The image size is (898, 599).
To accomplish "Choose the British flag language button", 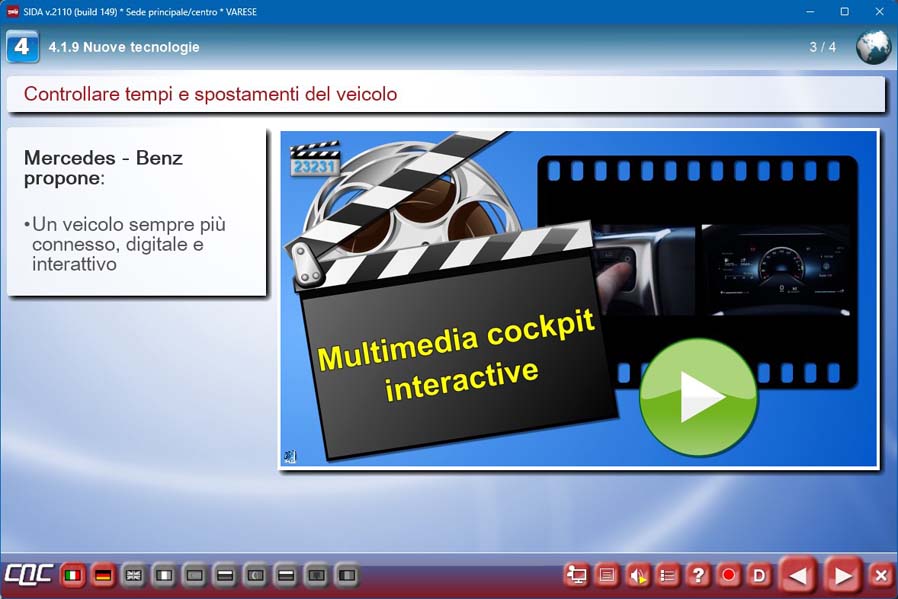I will click(x=133, y=575).
